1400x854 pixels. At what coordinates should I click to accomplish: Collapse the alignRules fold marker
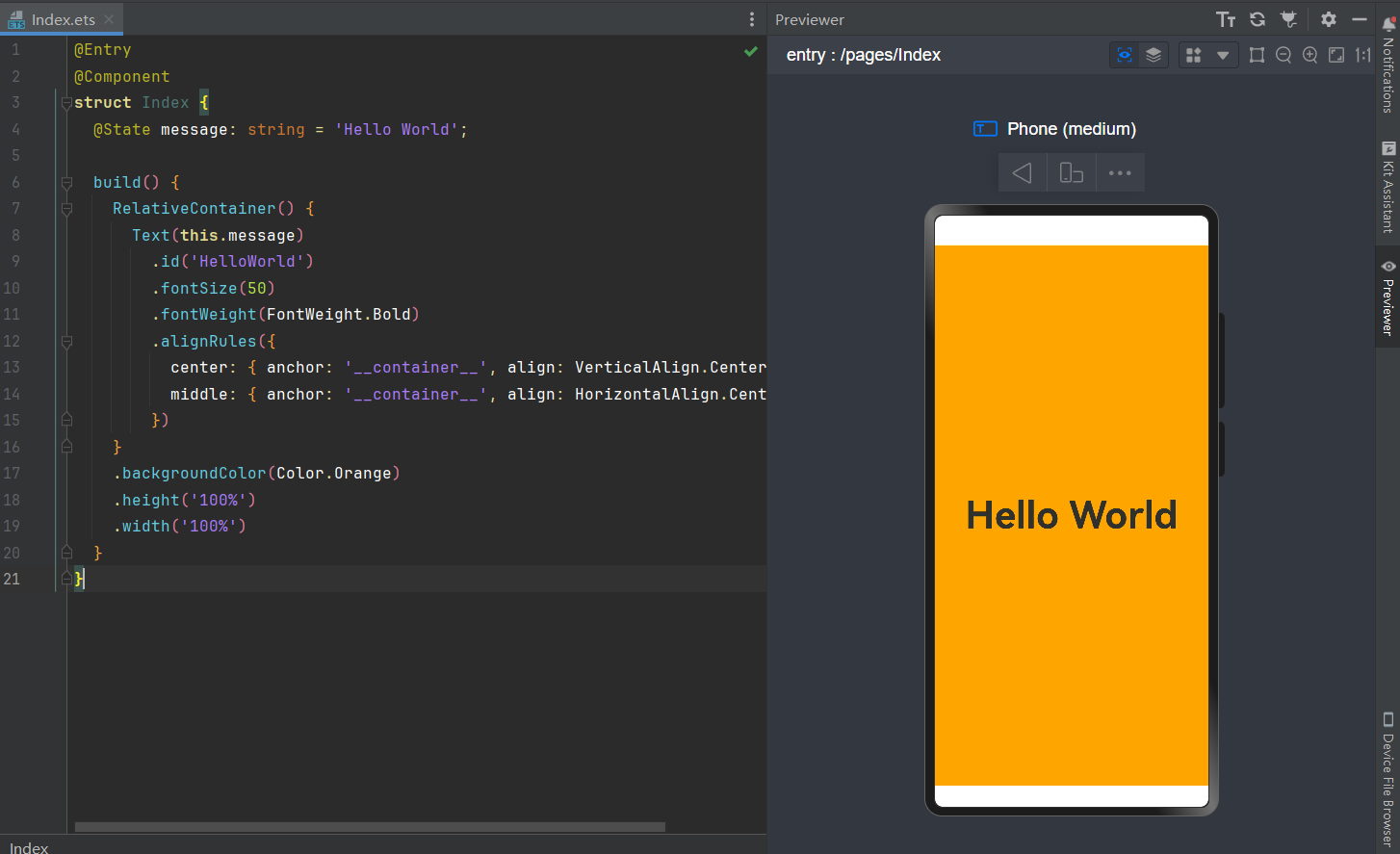(x=66, y=341)
